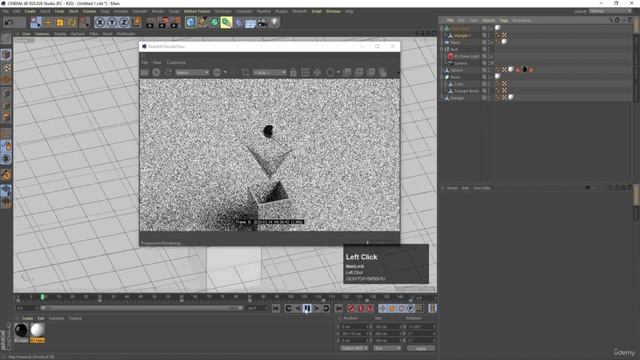Select the Plane object in Object Manager
The image size is (640, 360).
coord(455,42)
